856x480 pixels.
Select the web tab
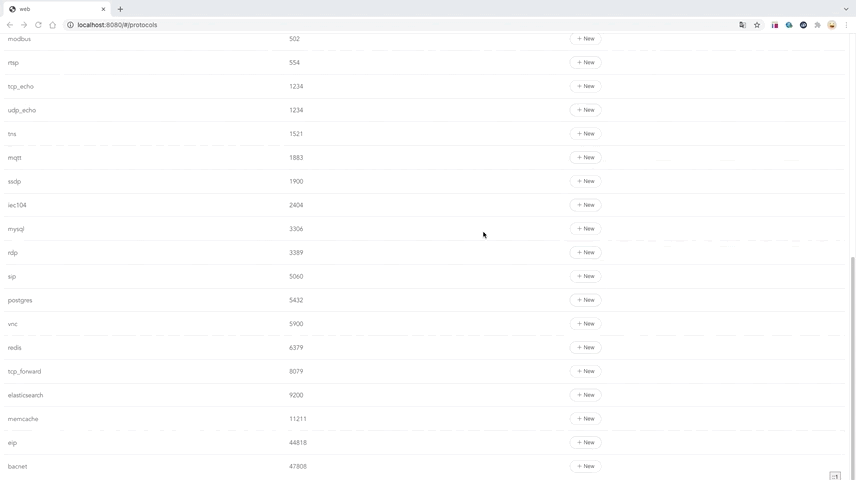(57, 9)
